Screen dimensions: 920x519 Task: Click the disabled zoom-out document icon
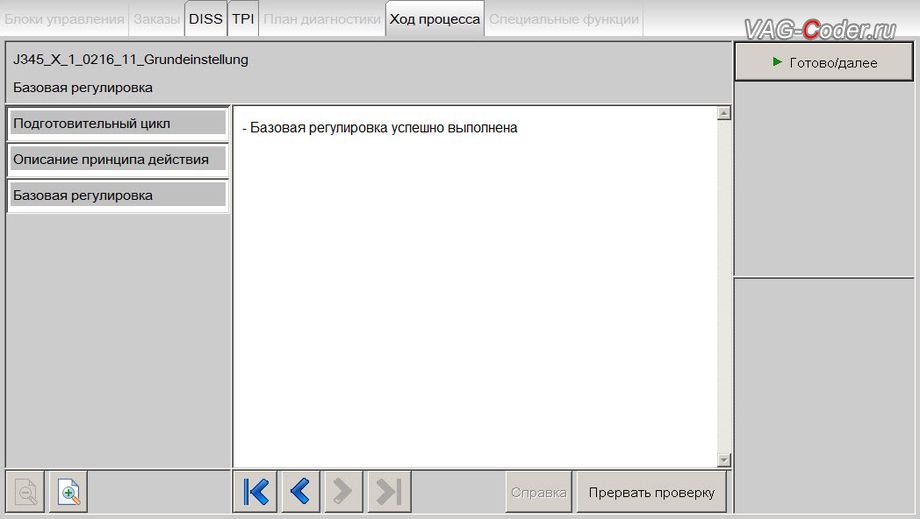pos(25,491)
